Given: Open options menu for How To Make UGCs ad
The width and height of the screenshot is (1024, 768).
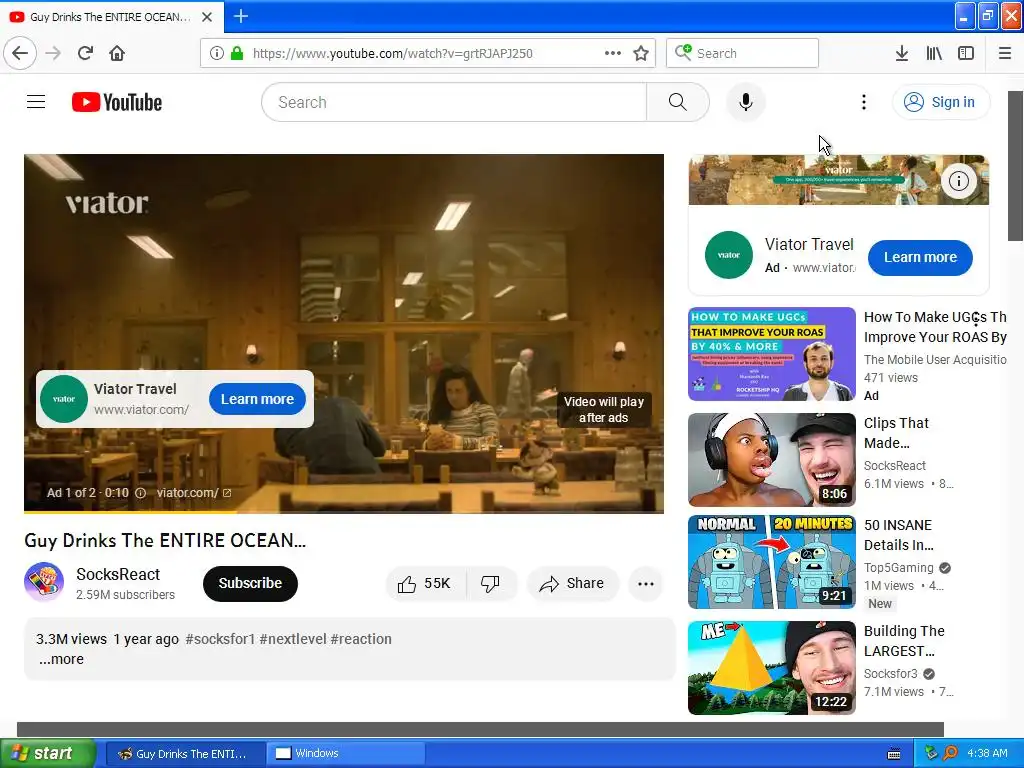Looking at the screenshot, I should [976, 319].
